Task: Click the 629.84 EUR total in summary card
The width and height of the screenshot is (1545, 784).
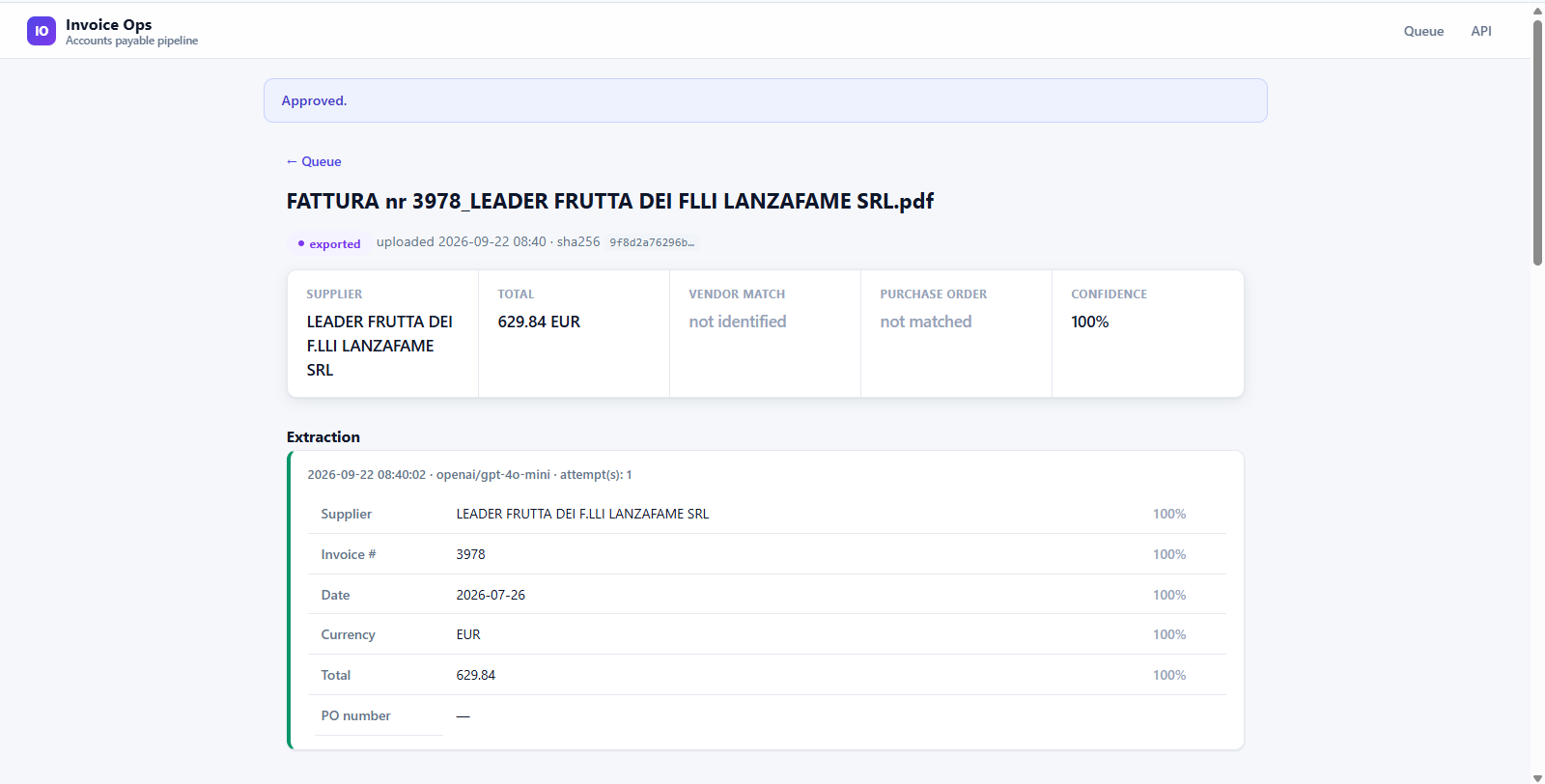Action: click(539, 322)
